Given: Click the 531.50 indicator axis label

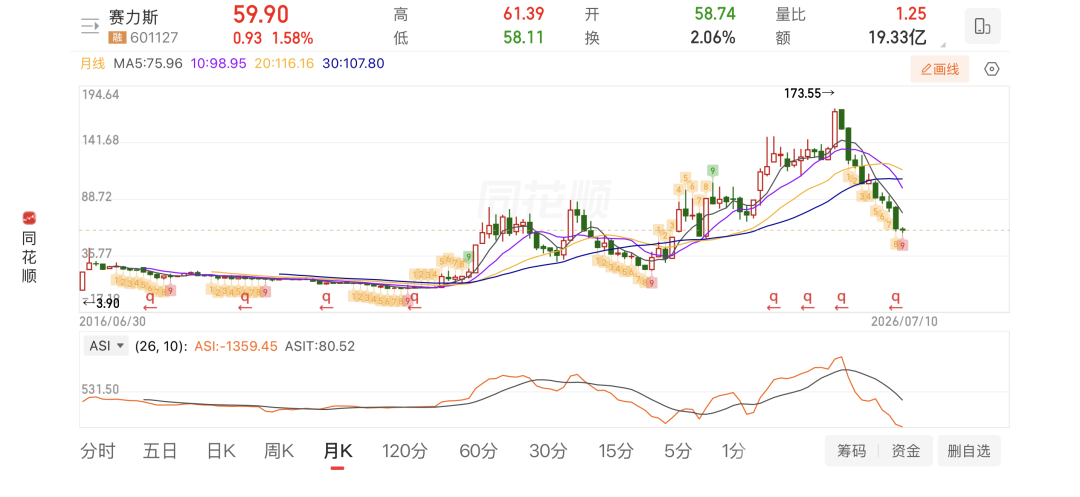Looking at the screenshot, I should (101, 390).
